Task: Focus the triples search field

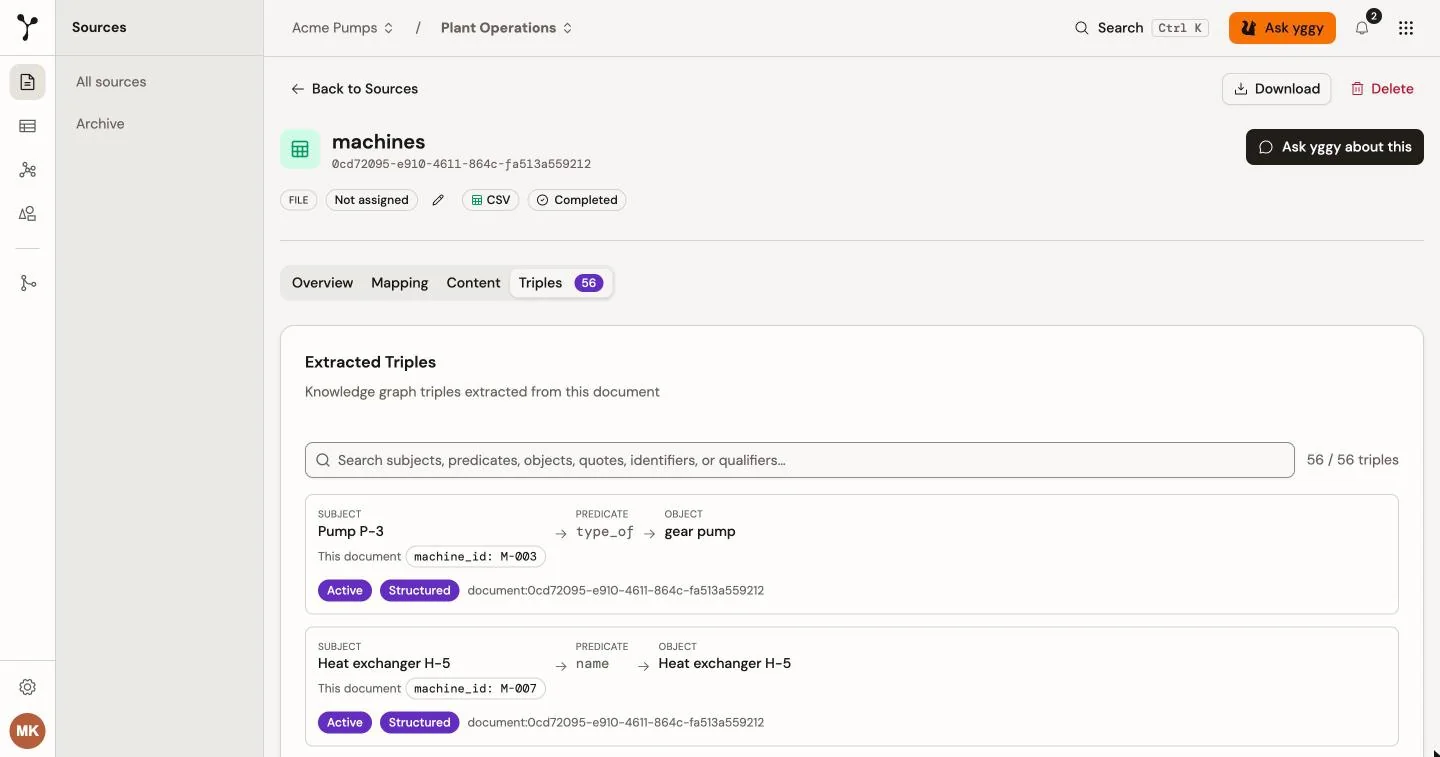Action: point(799,460)
